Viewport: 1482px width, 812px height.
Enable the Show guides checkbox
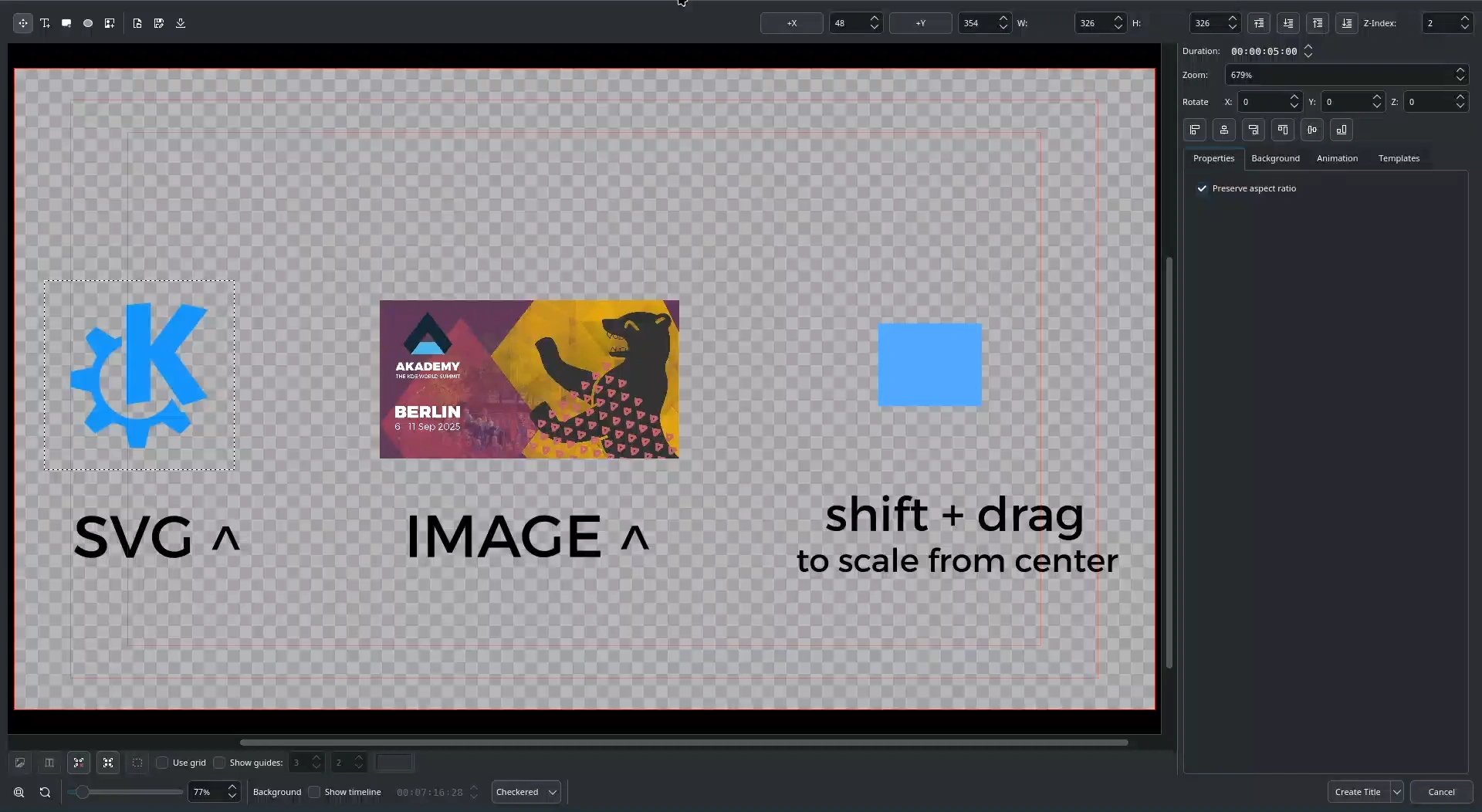219,763
